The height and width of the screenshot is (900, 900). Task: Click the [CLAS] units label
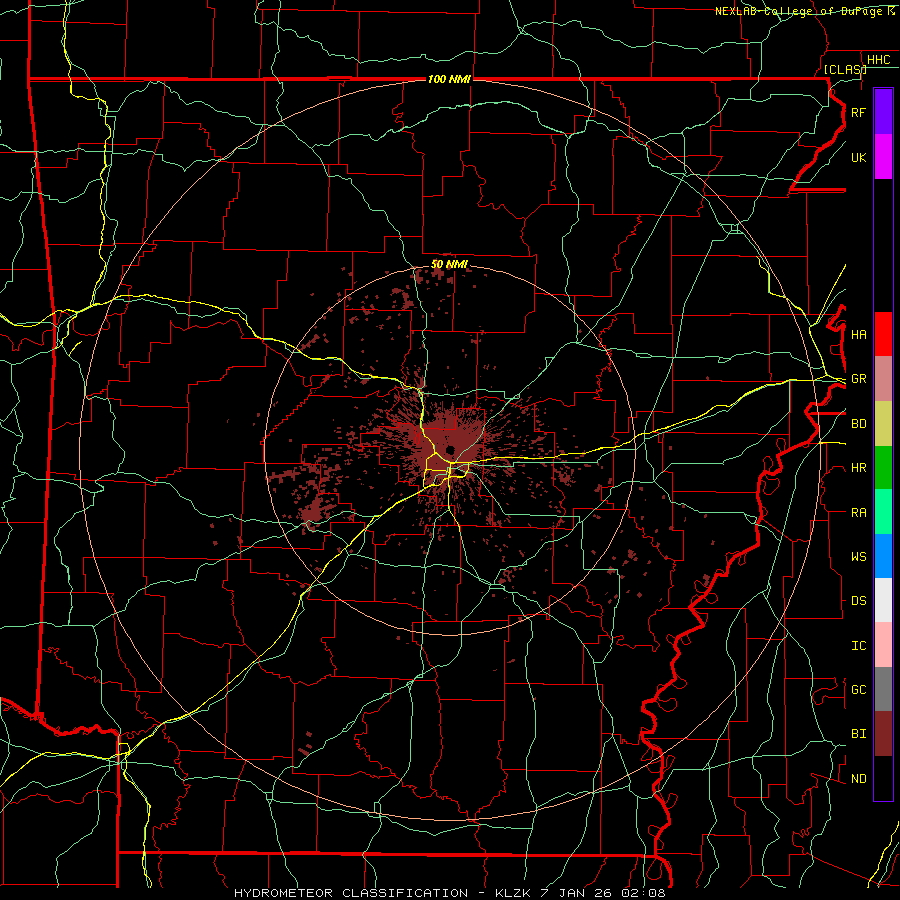click(845, 70)
